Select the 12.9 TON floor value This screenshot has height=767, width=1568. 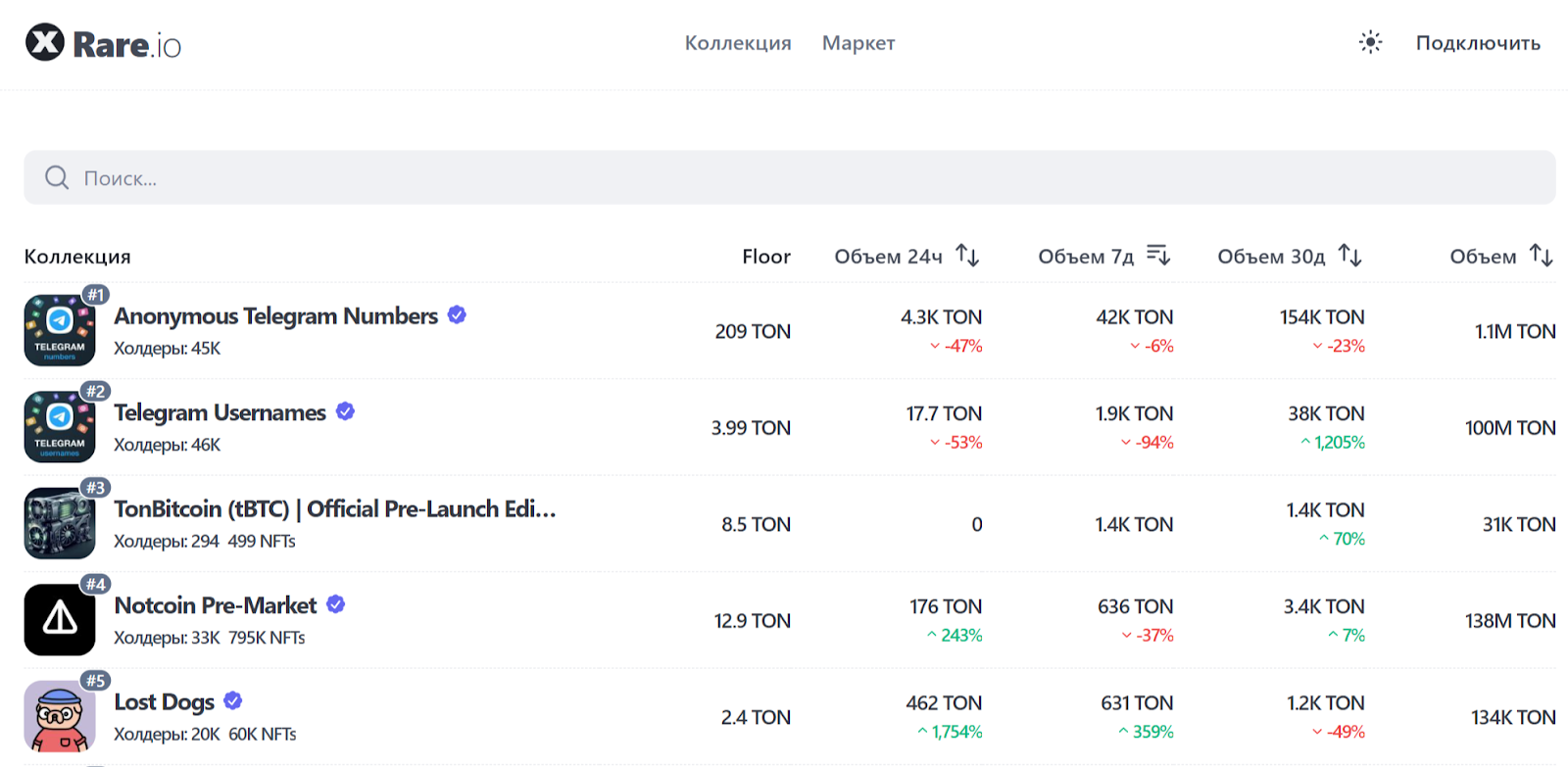click(x=752, y=621)
